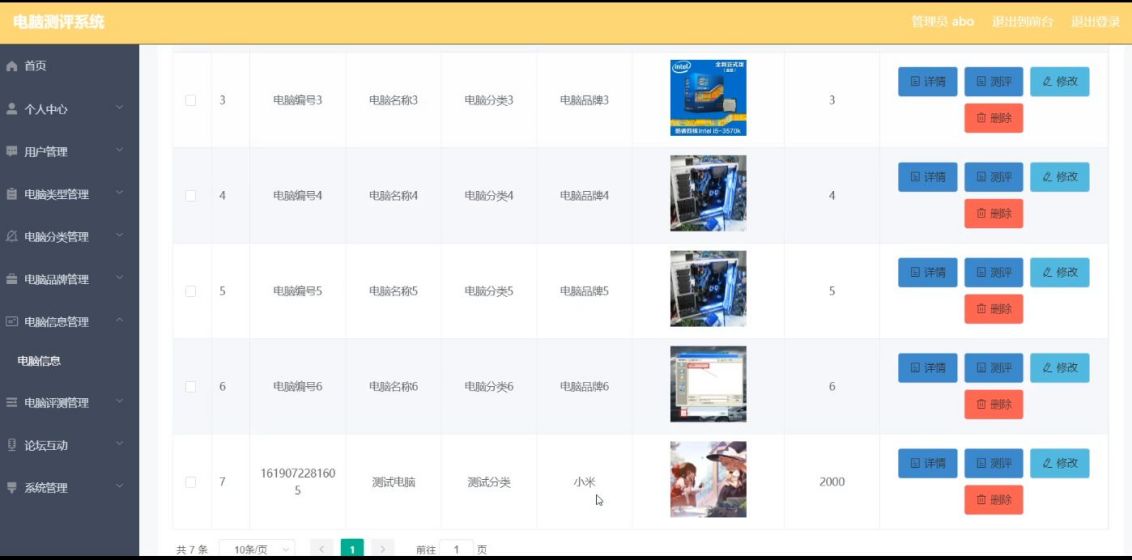Click 测评 button for 测试电脑 row
Viewport: 1132px width, 560px height.
(x=993, y=463)
